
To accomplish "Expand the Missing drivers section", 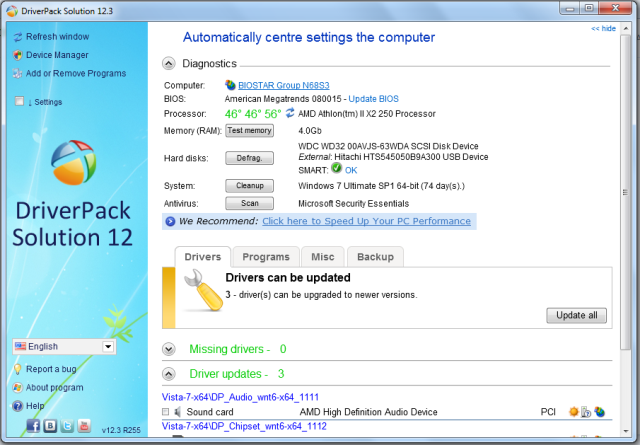I will point(169,349).
